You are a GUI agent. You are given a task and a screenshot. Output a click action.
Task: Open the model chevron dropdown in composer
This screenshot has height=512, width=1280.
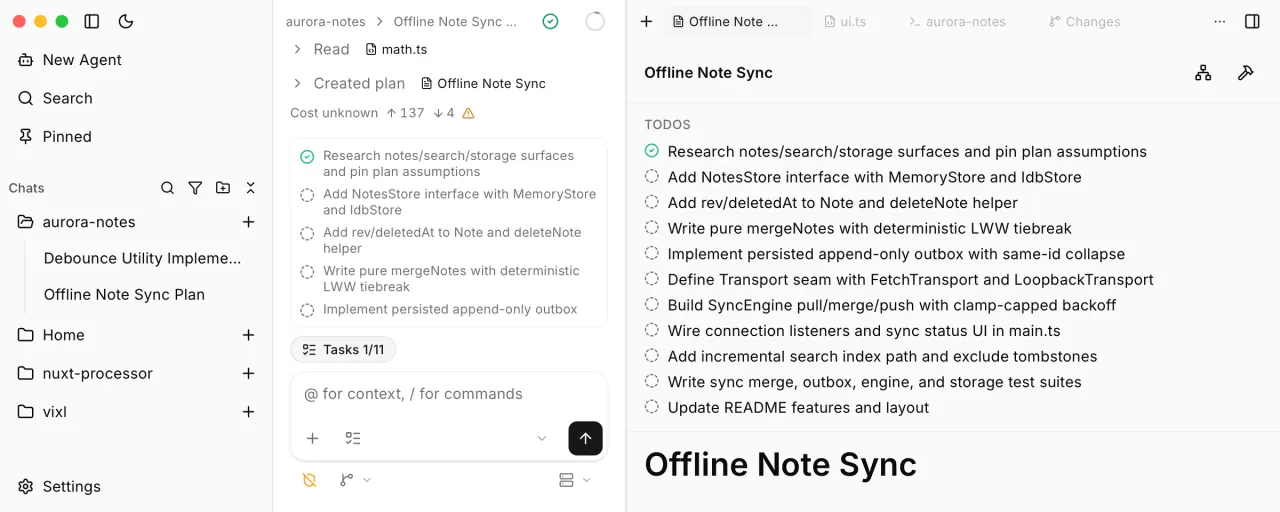coord(542,438)
